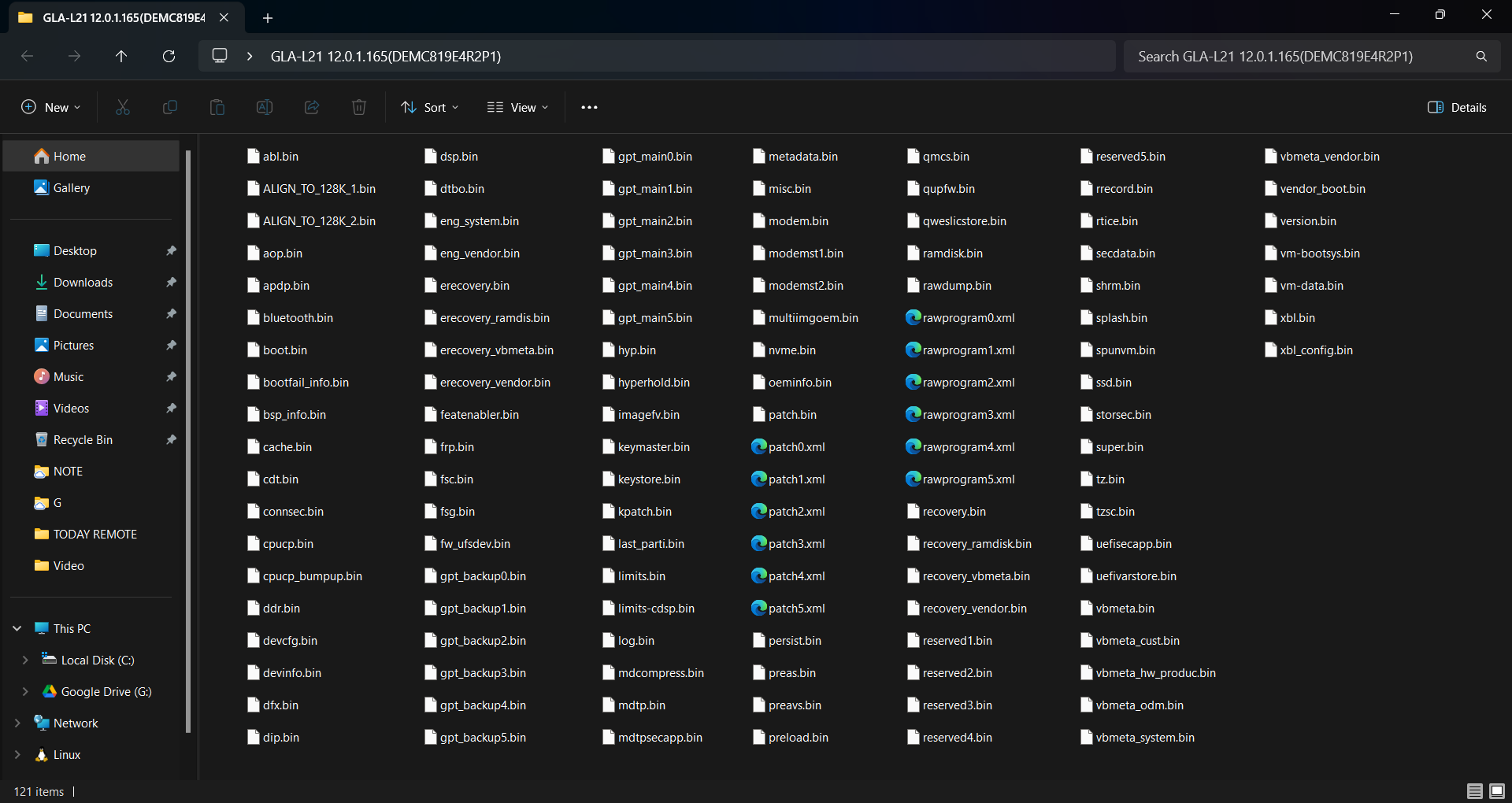
Task: Select abl.bin file
Action: pyautogui.click(x=272, y=157)
